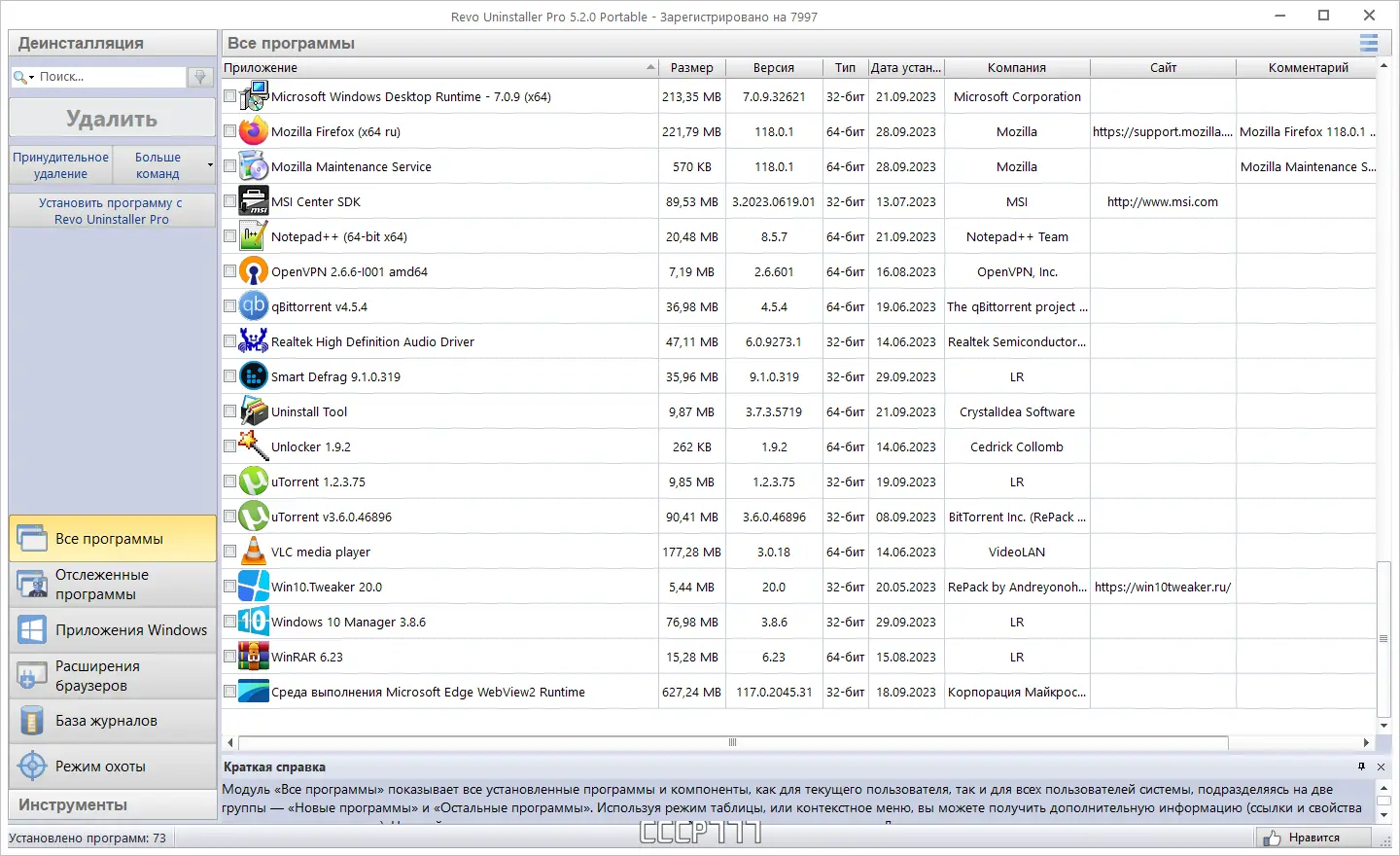Pin the quick help panel
Image resolution: width=1400 pixels, height=856 pixels.
(x=1361, y=767)
